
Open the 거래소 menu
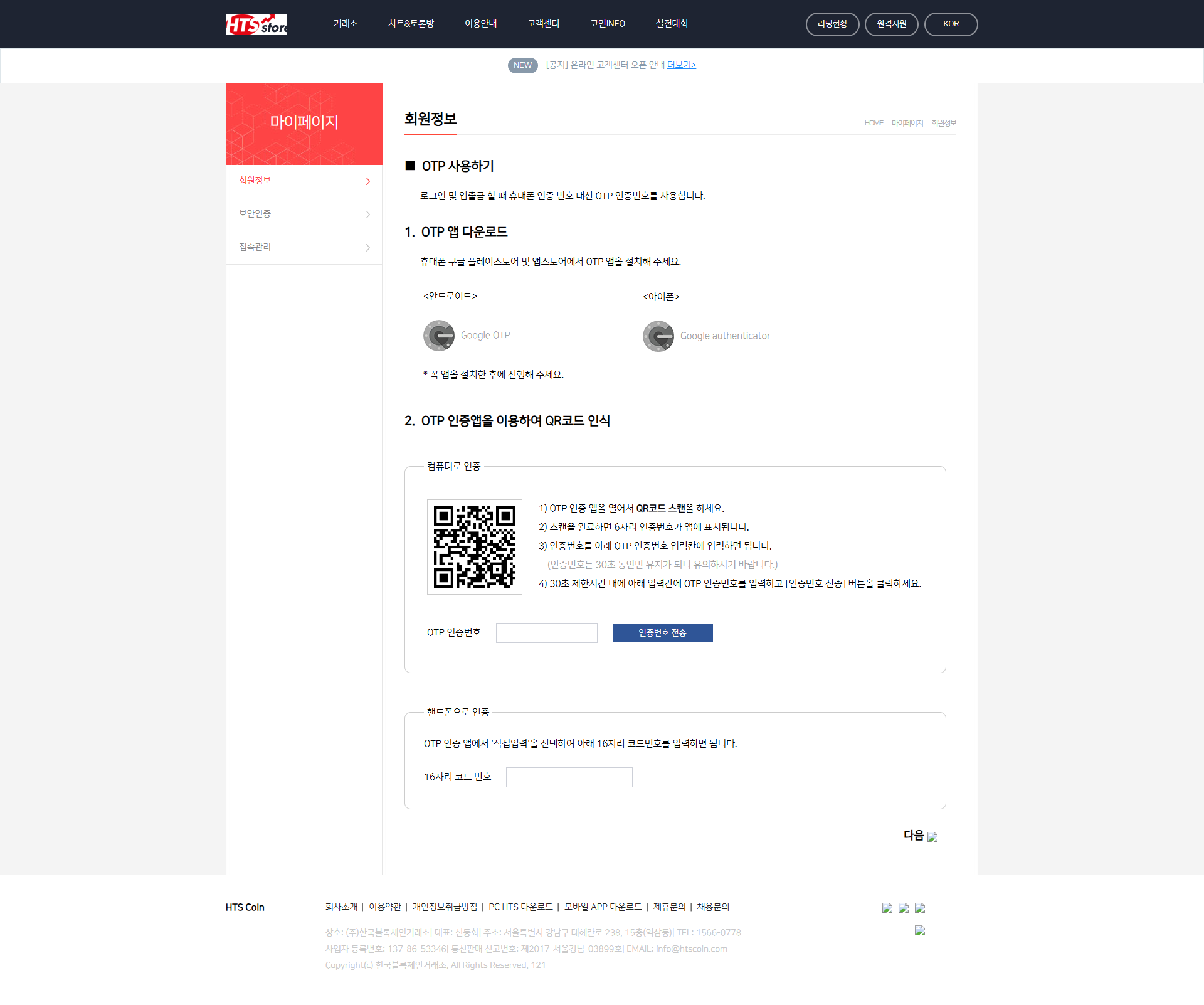(x=345, y=24)
